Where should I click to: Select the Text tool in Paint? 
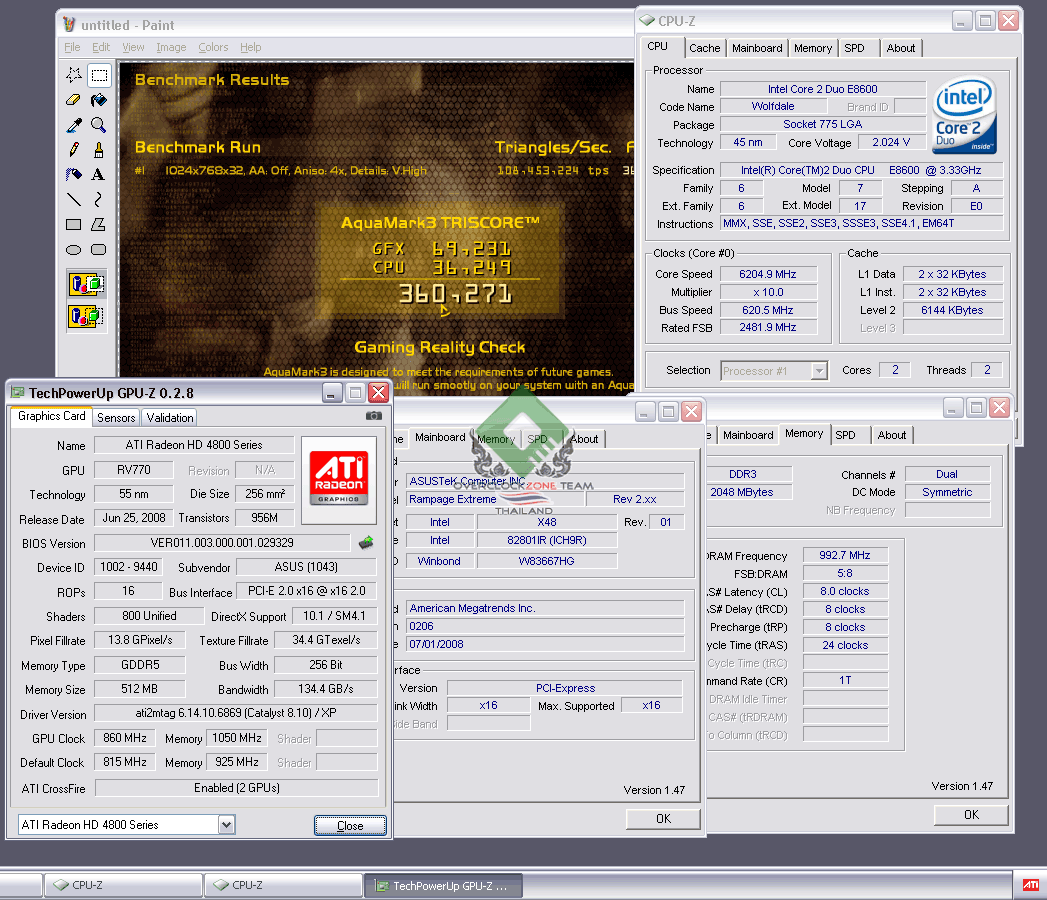click(x=99, y=174)
